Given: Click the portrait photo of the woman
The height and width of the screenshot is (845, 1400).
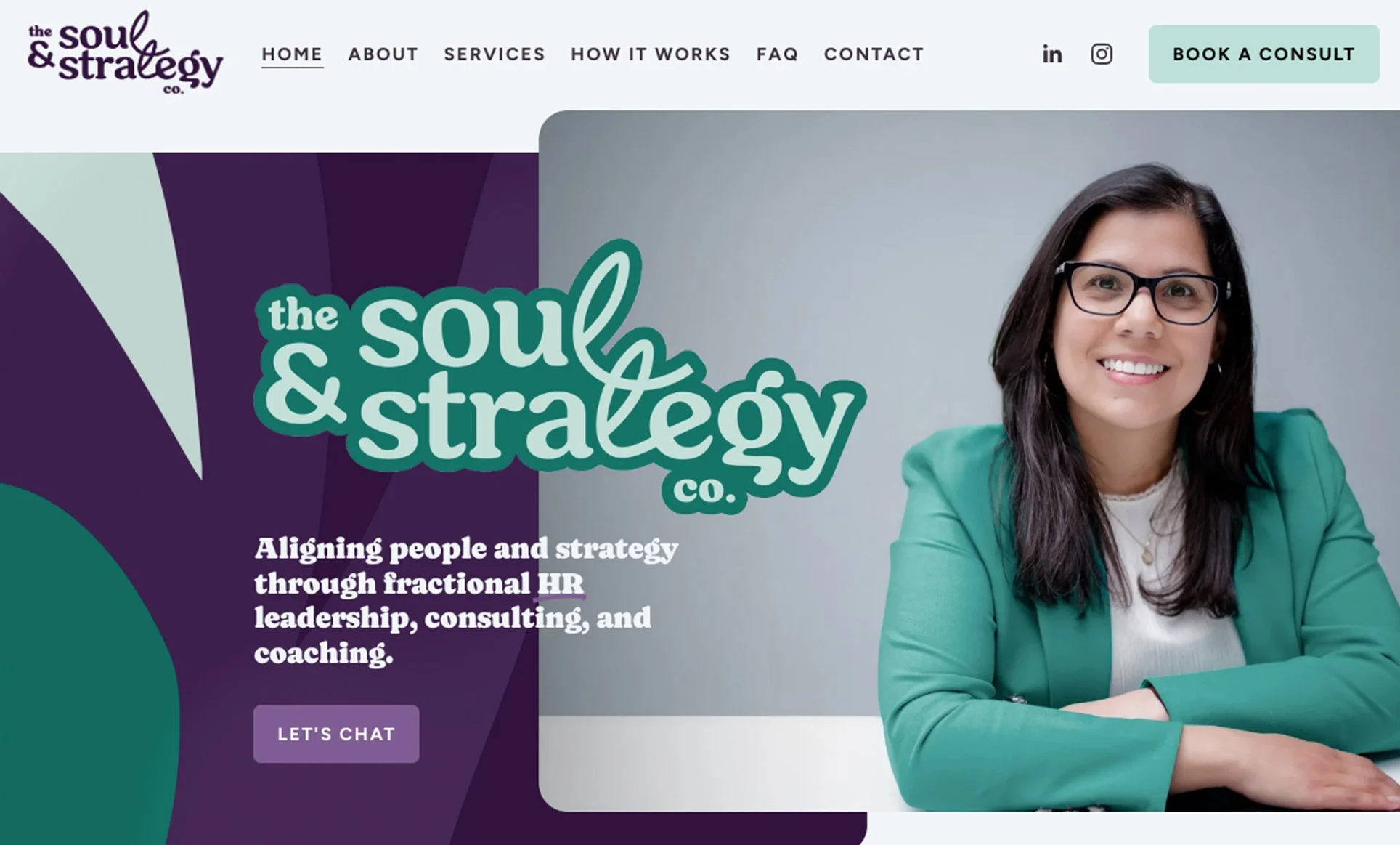Looking at the screenshot, I should (969, 461).
